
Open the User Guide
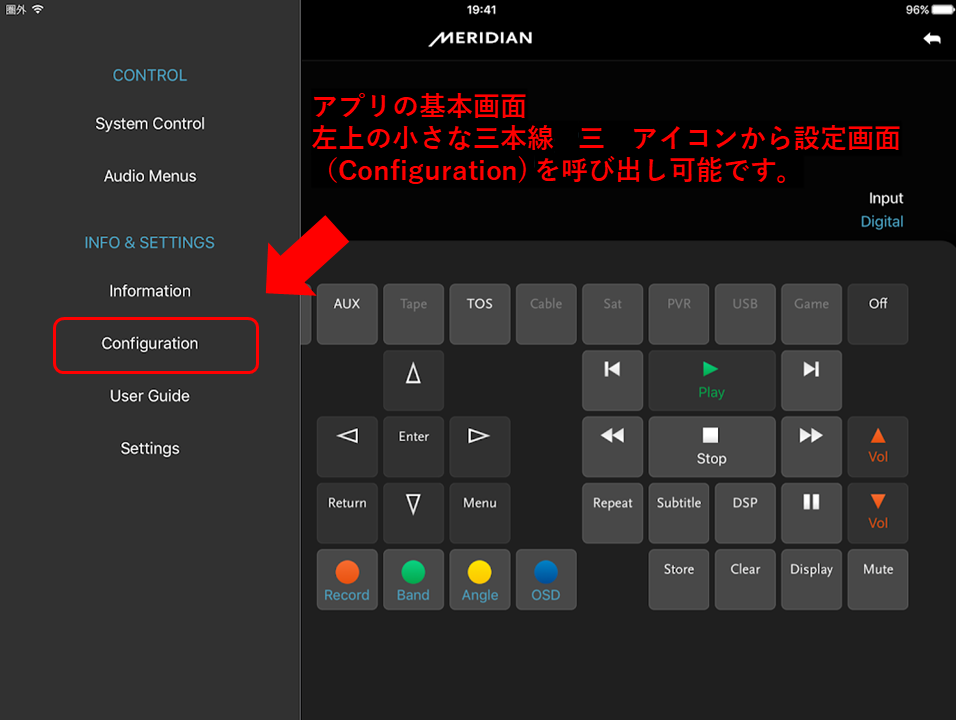pos(150,396)
